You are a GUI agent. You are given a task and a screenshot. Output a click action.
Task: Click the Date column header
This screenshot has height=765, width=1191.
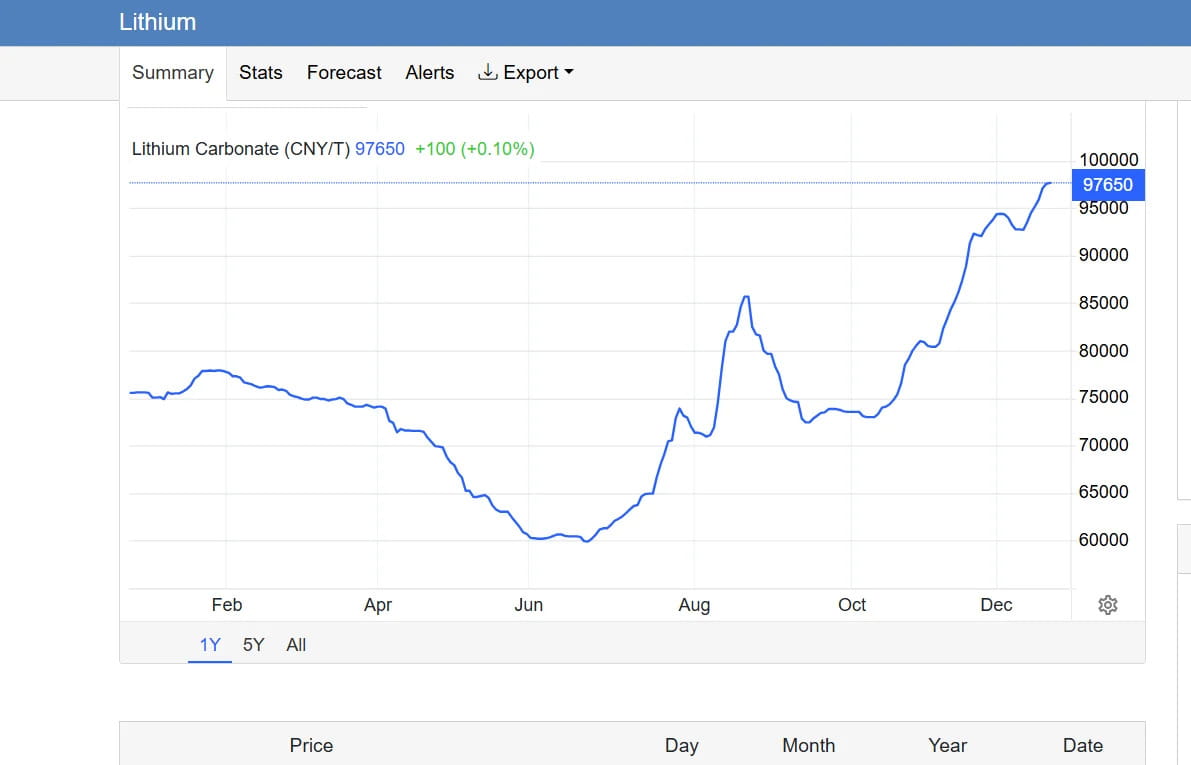(x=1082, y=745)
